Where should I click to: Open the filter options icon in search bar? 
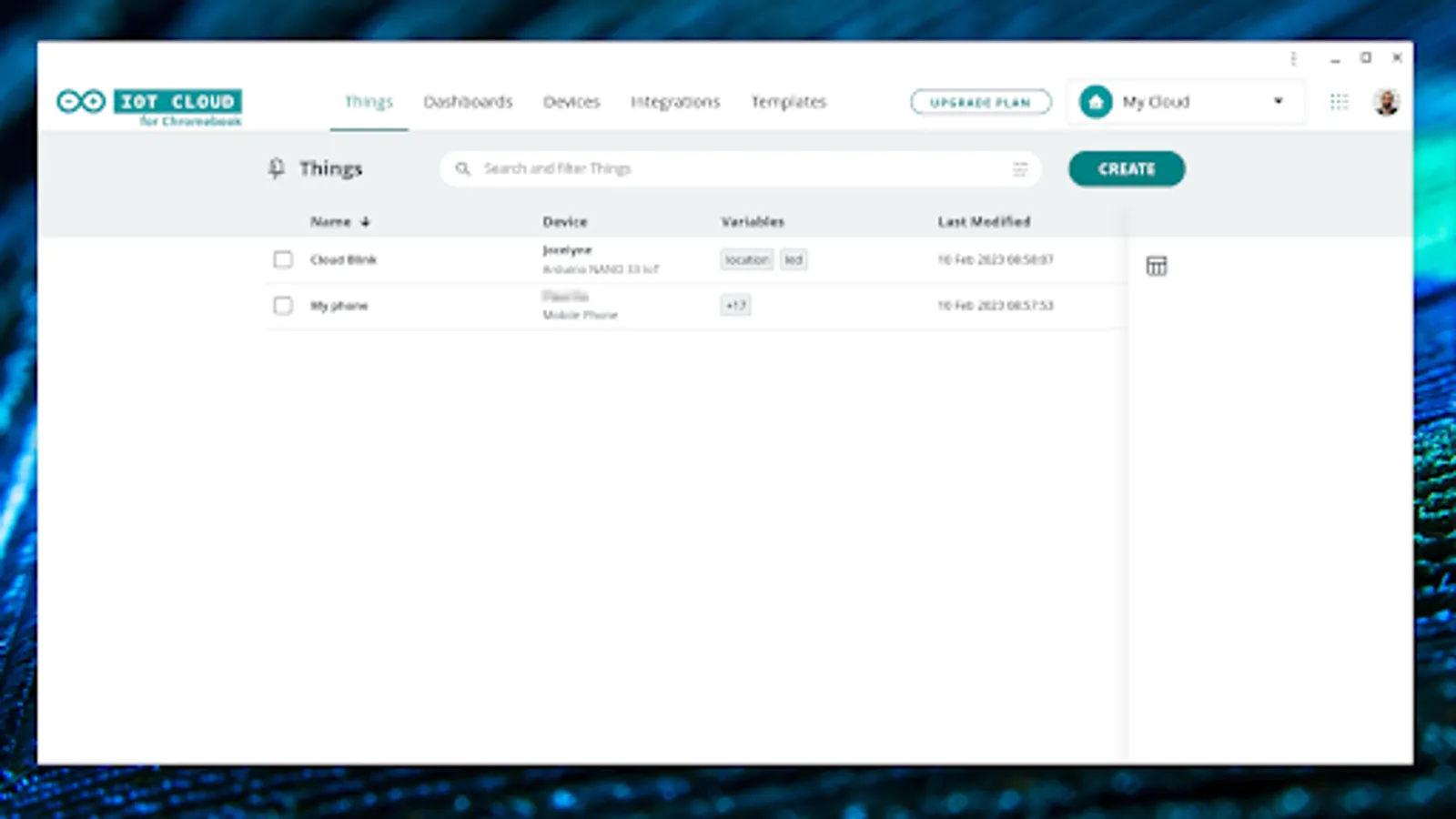[x=1020, y=169]
